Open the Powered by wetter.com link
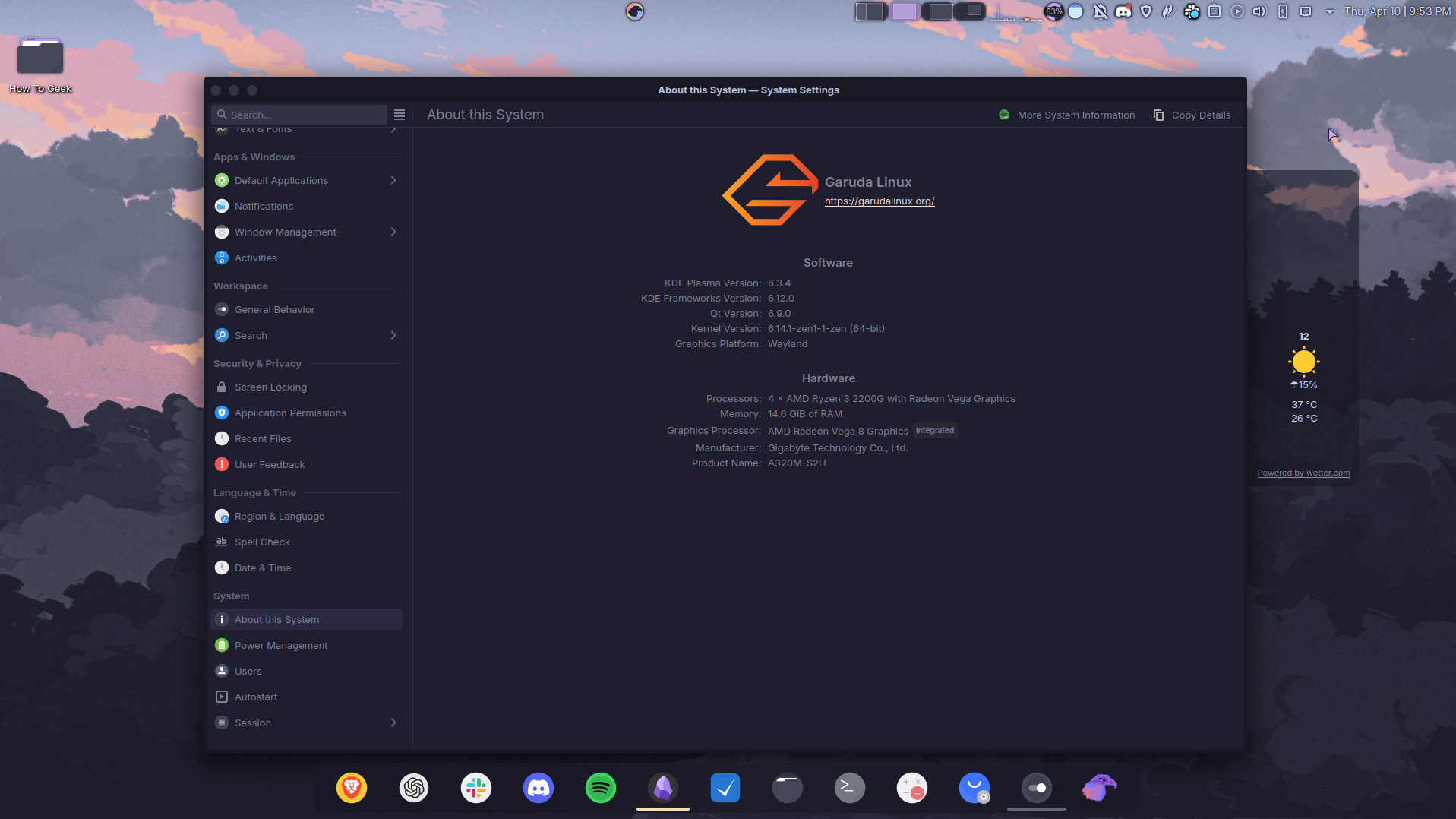 [x=1303, y=473]
